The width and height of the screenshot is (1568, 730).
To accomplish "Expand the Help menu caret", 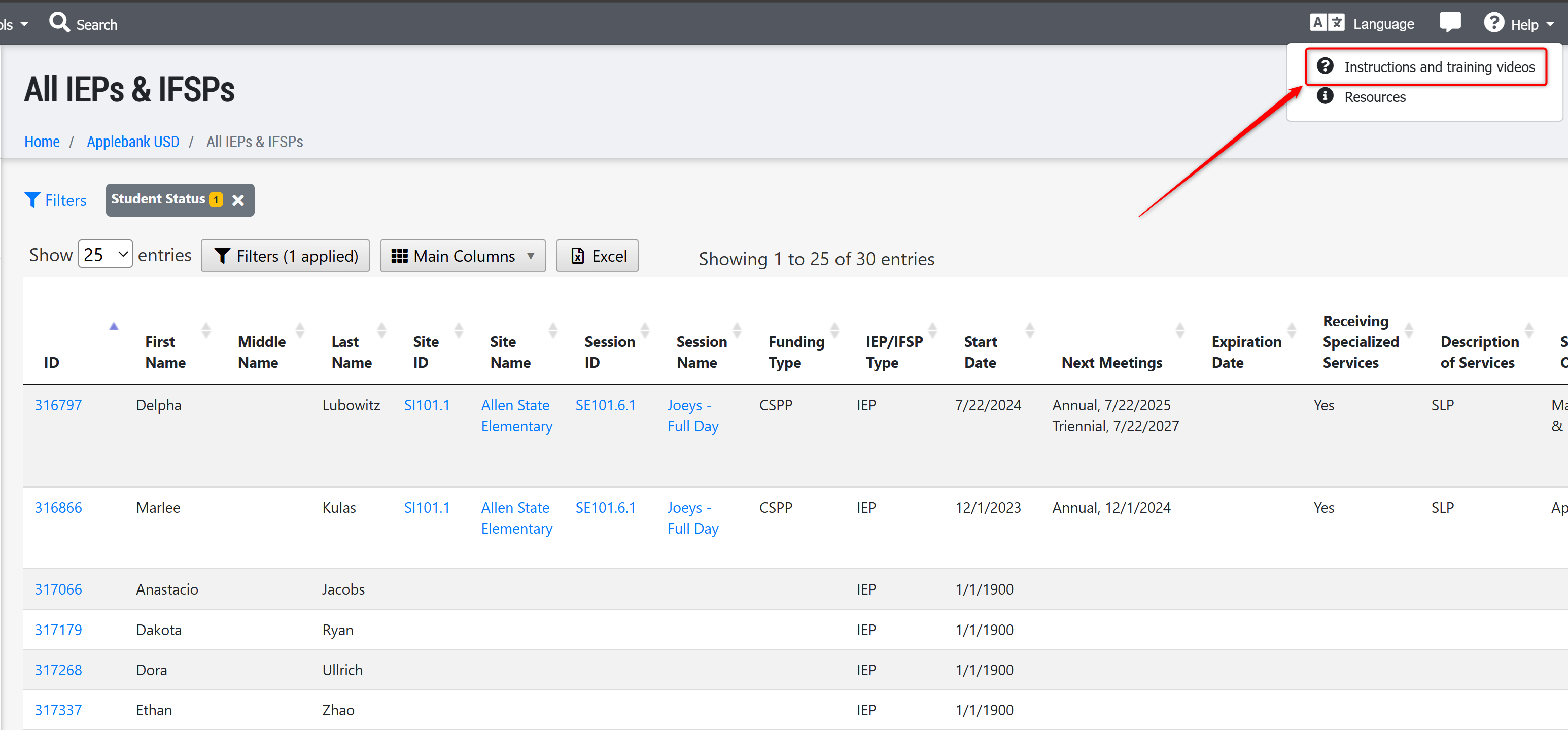I will [x=1550, y=25].
